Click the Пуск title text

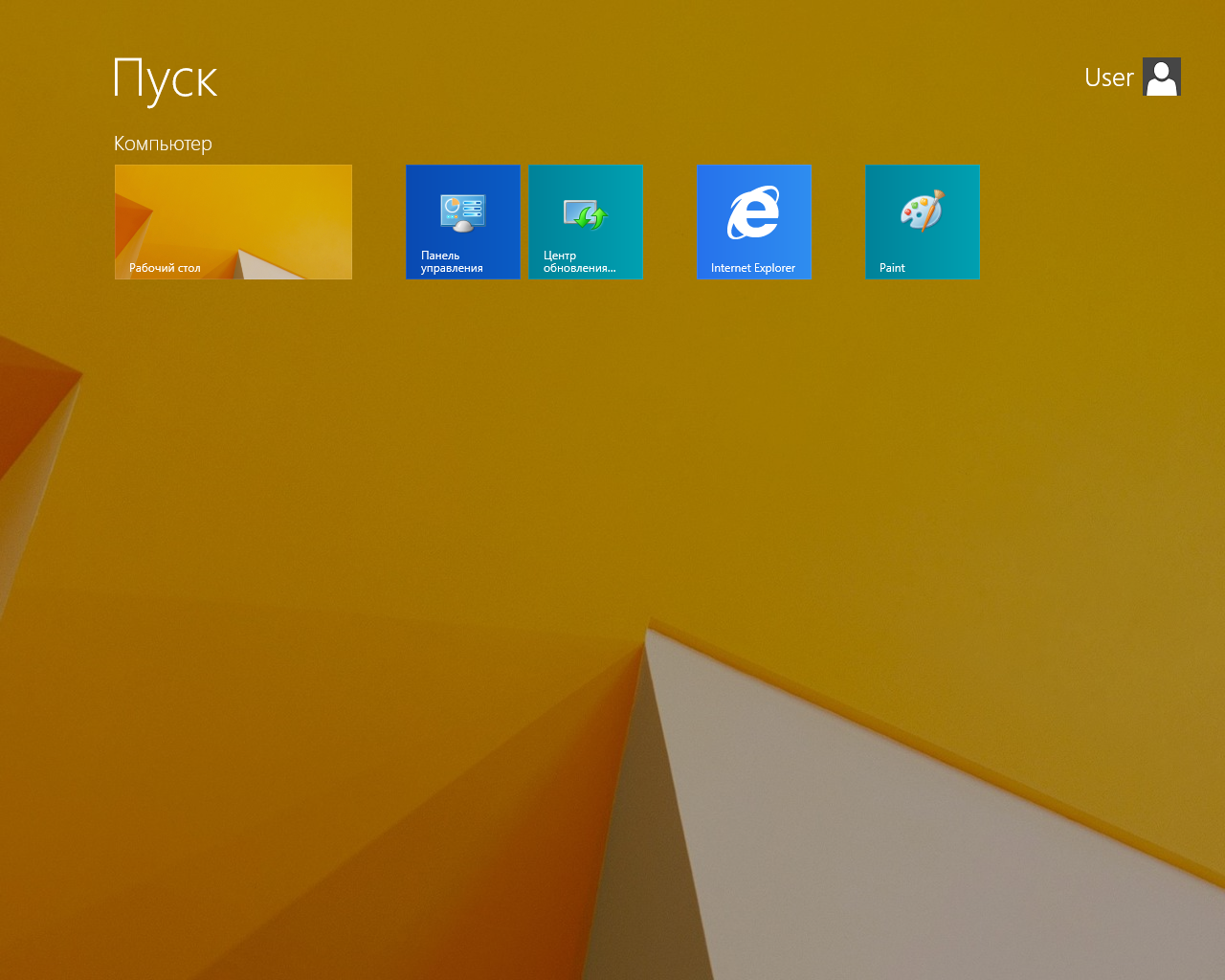click(x=166, y=80)
